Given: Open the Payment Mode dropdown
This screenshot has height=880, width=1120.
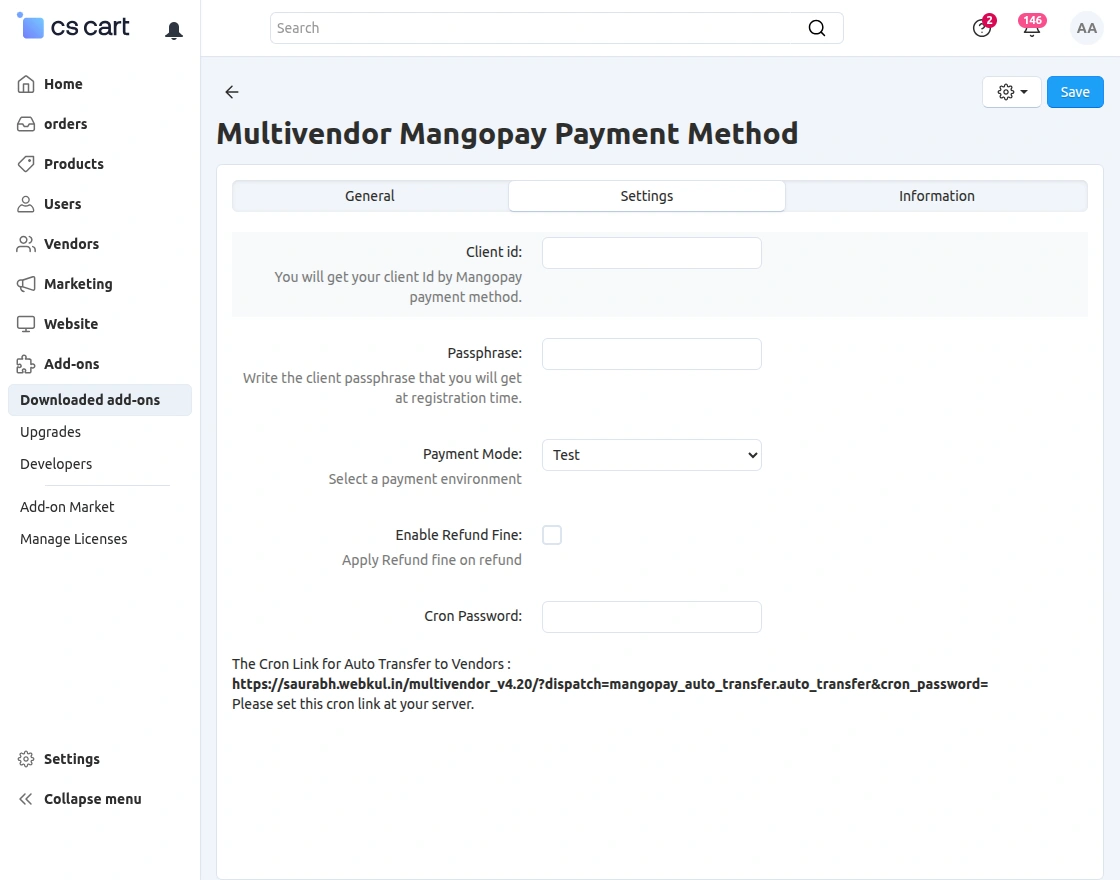Looking at the screenshot, I should click(x=651, y=455).
